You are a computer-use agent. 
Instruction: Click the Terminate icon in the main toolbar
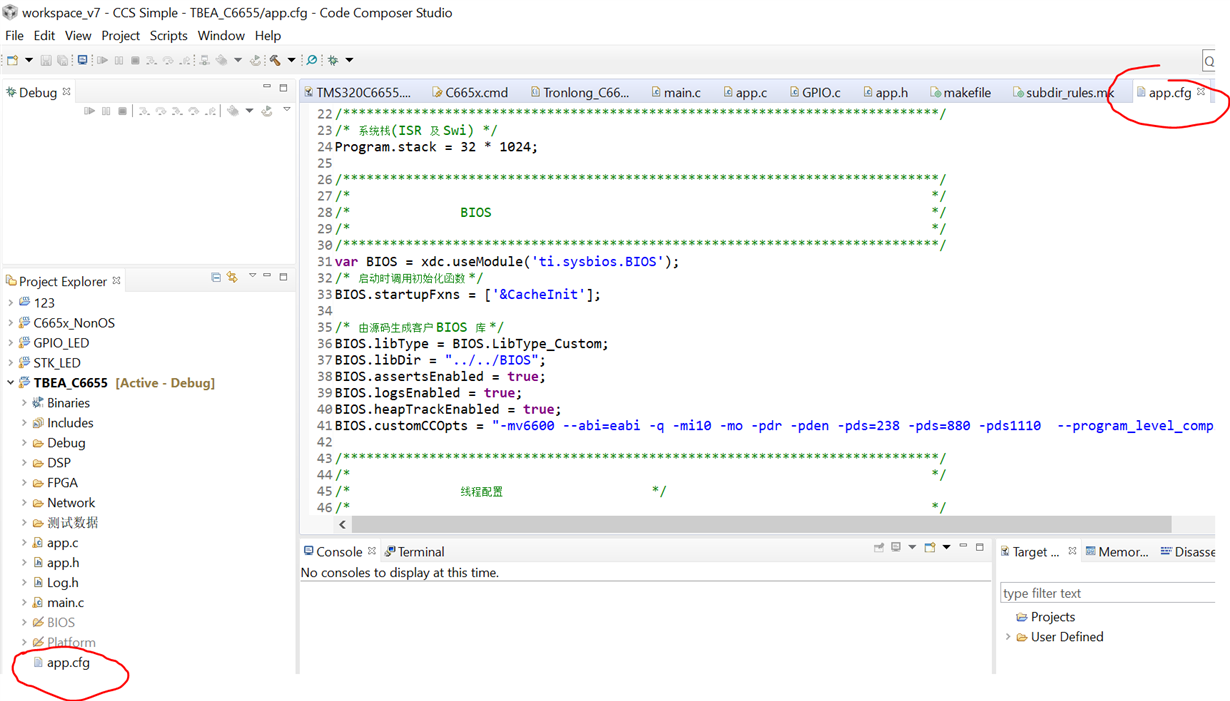[x=135, y=60]
